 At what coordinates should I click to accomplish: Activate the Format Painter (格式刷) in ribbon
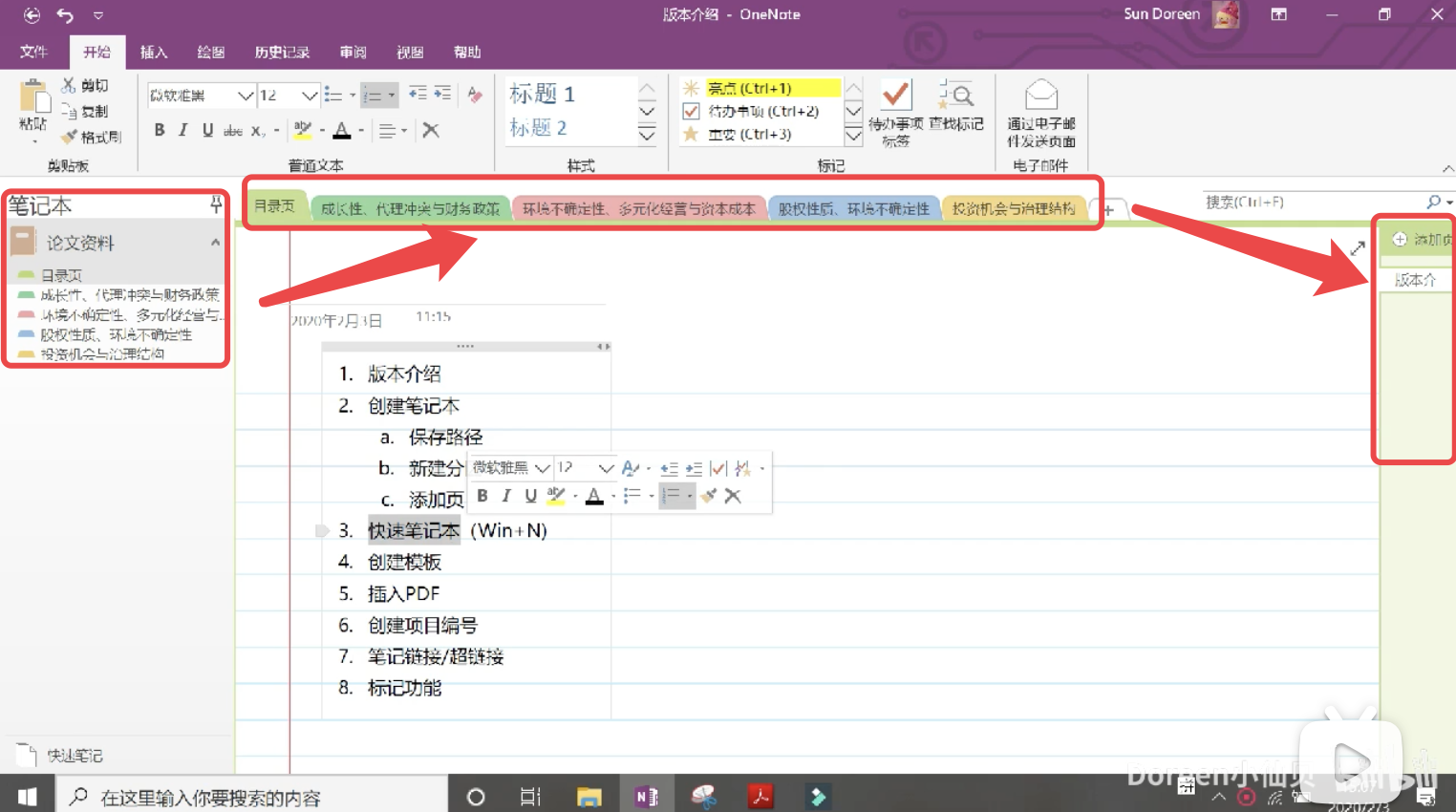point(92,137)
